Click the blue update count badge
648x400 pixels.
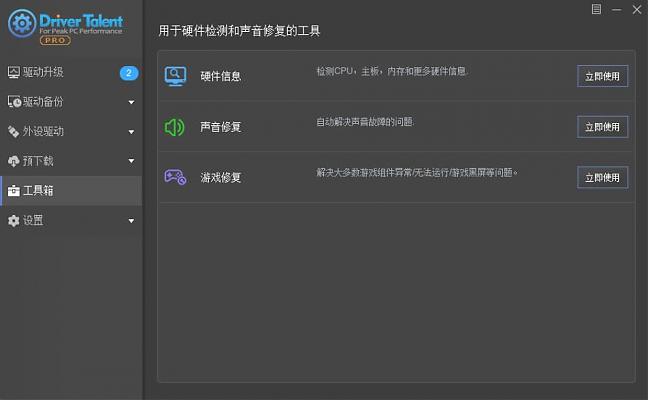pos(128,72)
